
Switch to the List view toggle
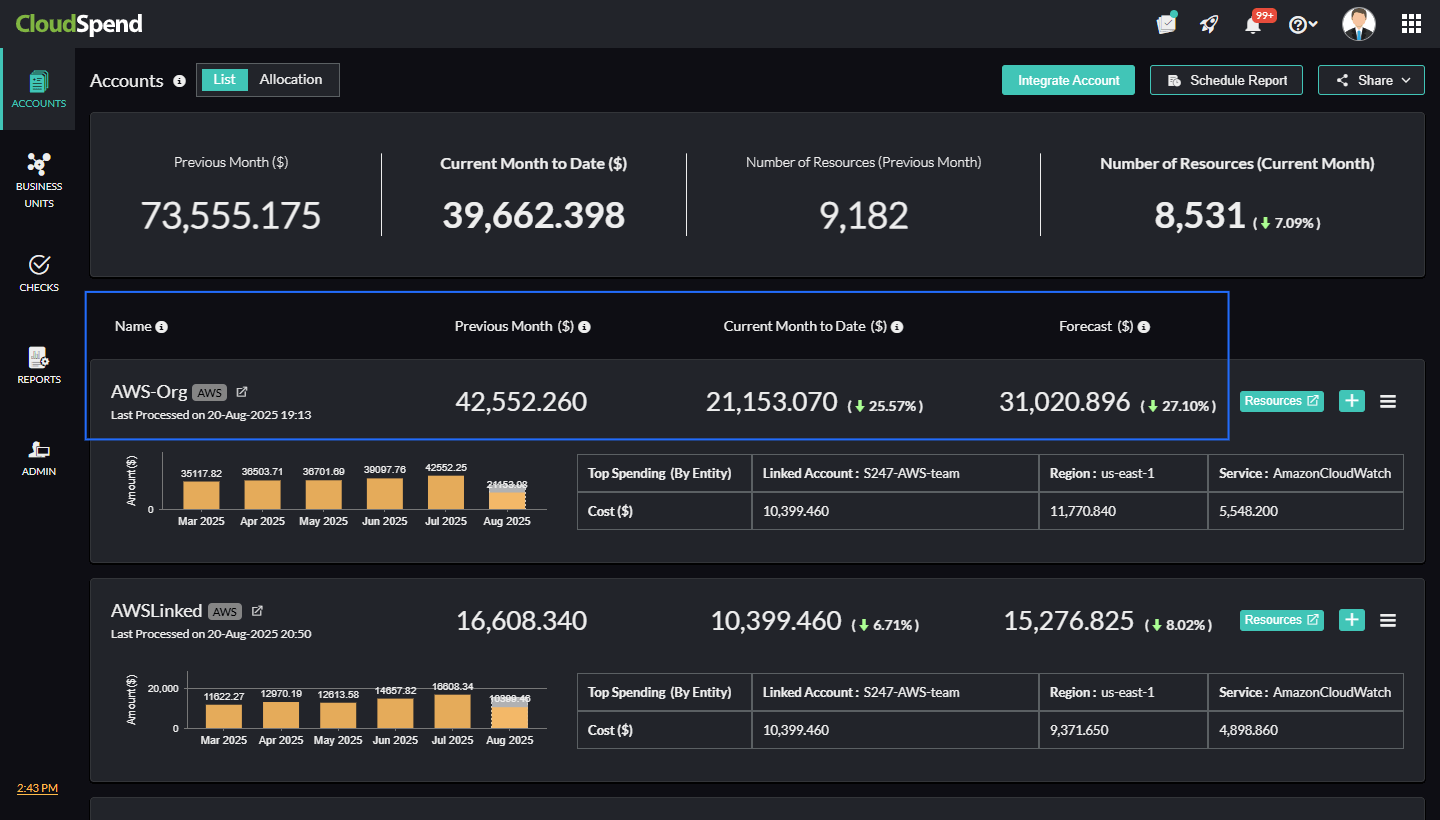(224, 80)
